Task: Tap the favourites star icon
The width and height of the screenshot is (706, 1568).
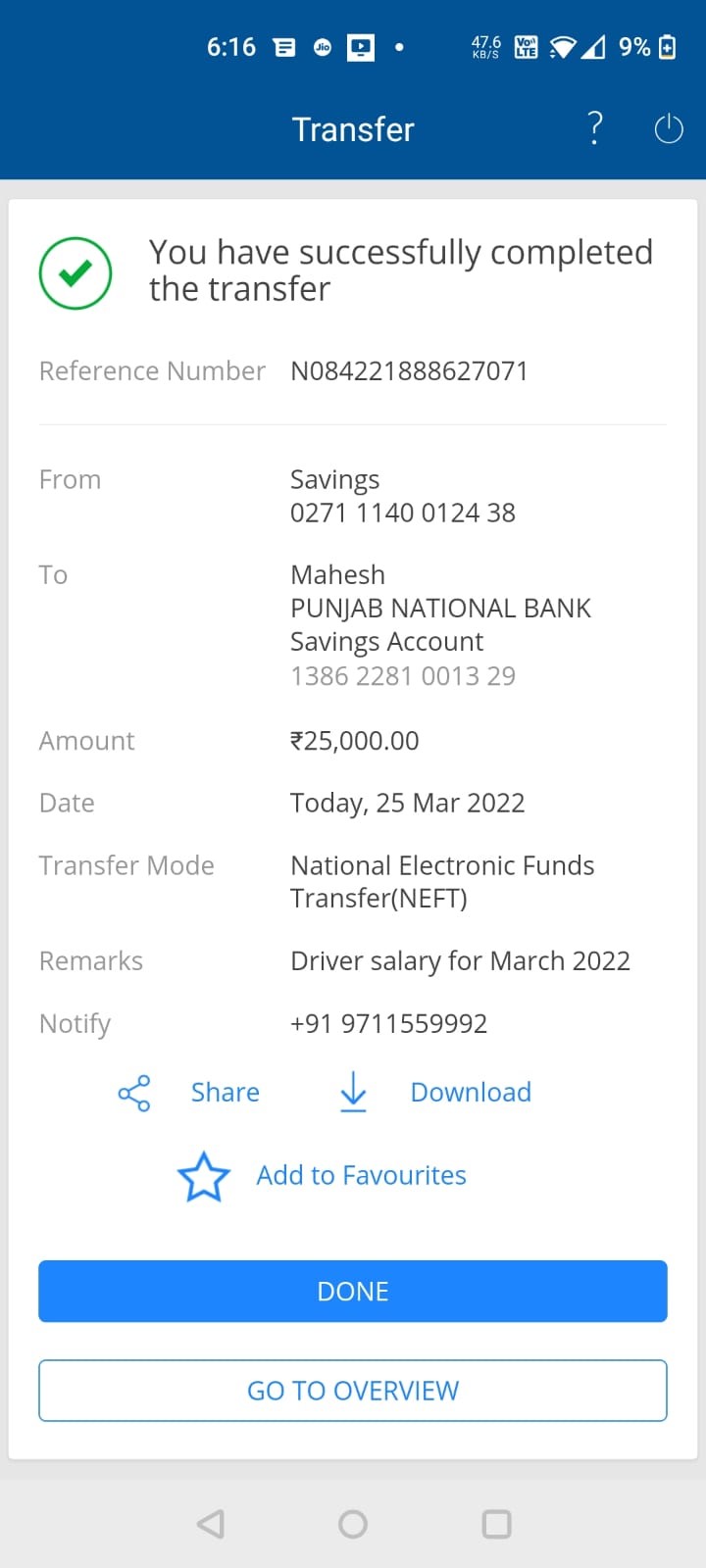Action: (x=203, y=1176)
